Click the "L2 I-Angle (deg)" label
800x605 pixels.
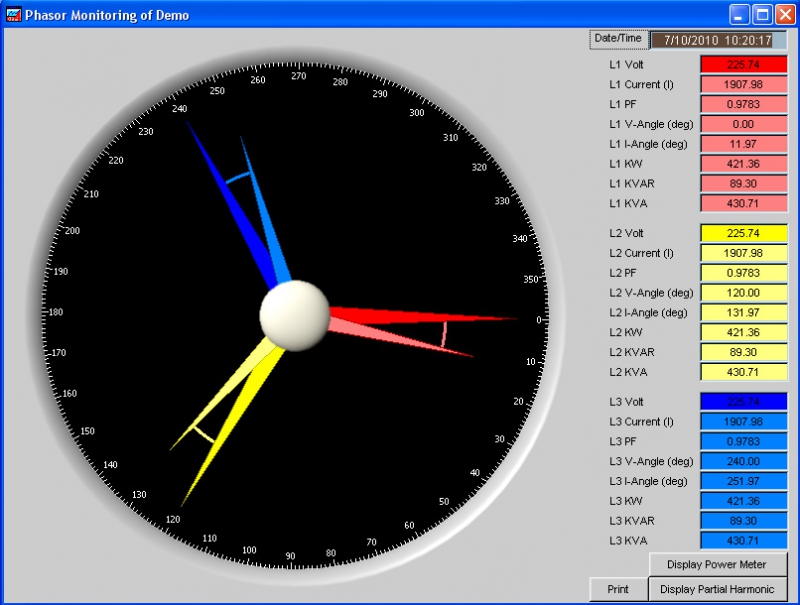648,313
